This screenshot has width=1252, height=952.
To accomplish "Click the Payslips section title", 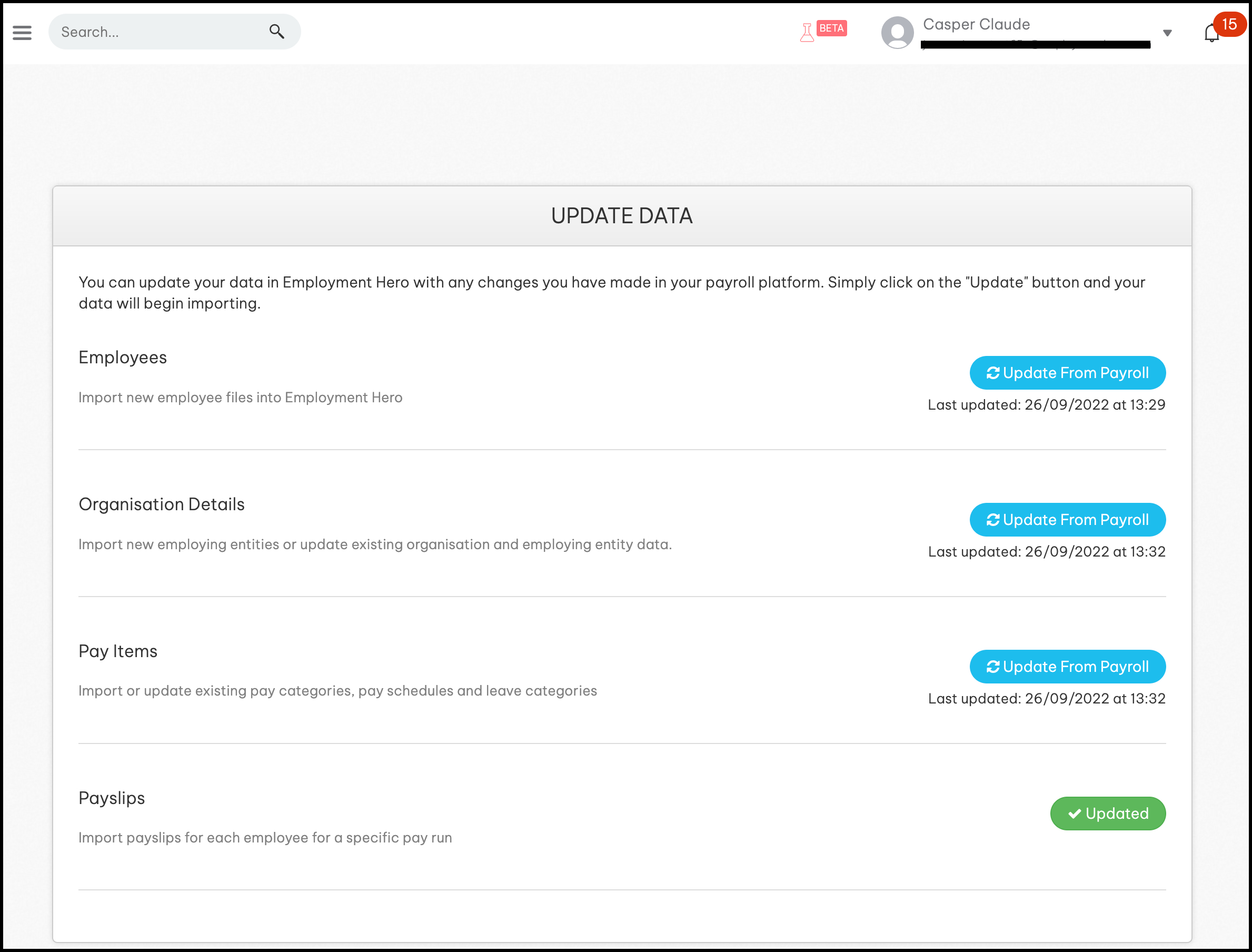I will click(x=112, y=798).
